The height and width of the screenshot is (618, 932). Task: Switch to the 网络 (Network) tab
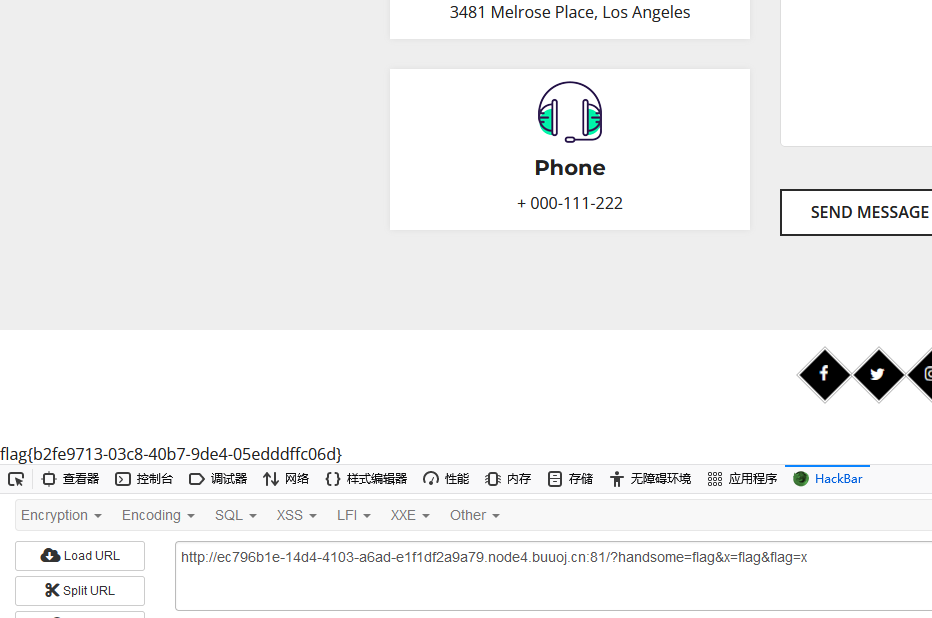(x=286, y=479)
